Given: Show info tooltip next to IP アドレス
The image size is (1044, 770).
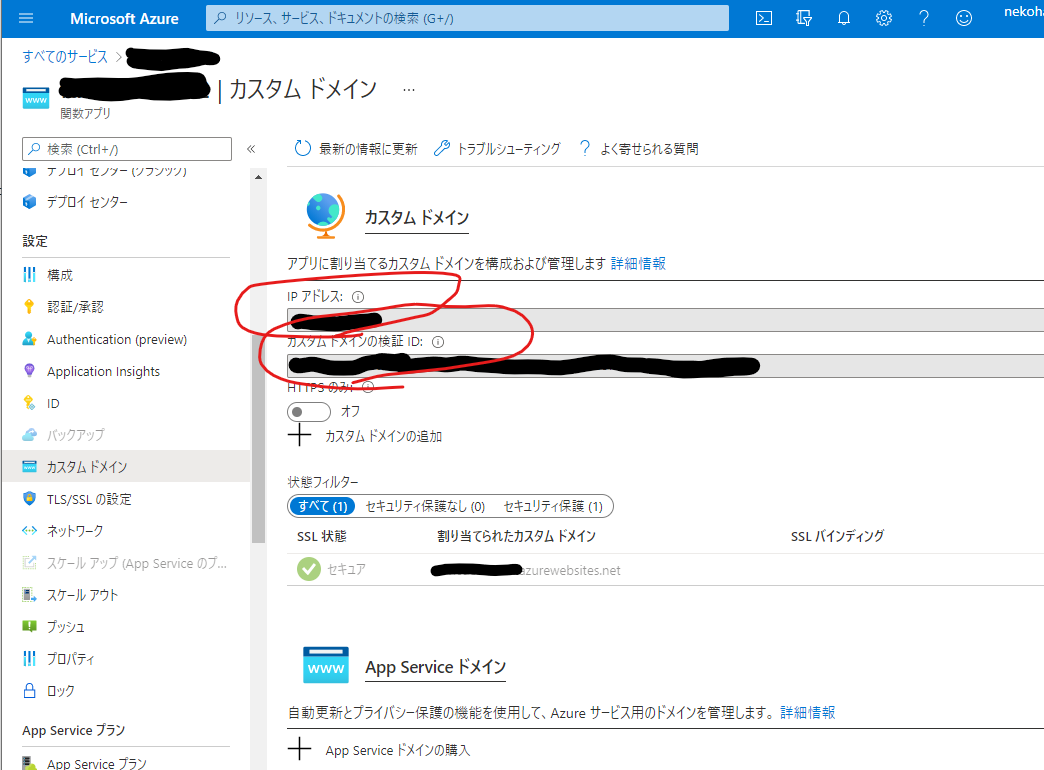Looking at the screenshot, I should tap(358, 297).
